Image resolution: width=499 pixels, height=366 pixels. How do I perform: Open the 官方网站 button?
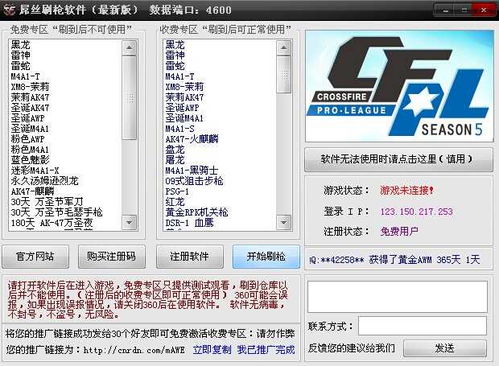coord(35,256)
